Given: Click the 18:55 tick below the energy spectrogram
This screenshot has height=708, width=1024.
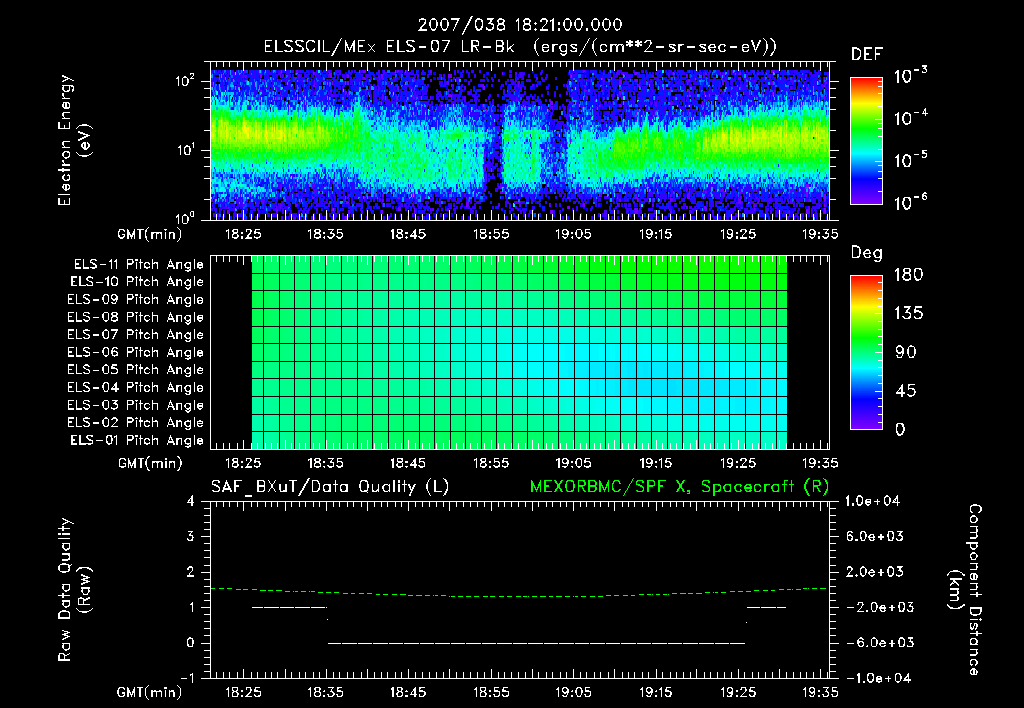Looking at the screenshot, I should coord(490,234).
